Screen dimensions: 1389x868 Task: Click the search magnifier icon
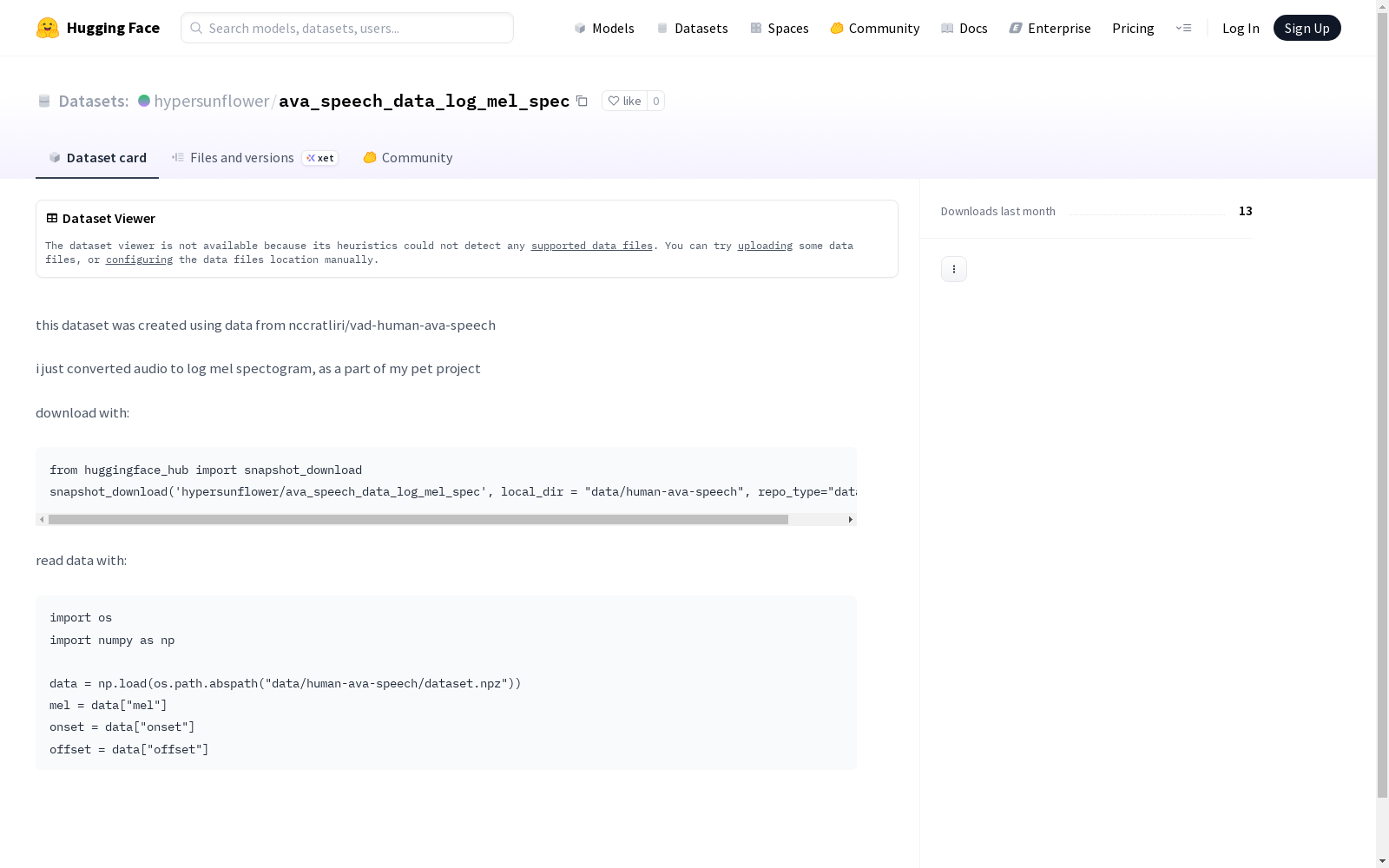pyautogui.click(x=196, y=28)
